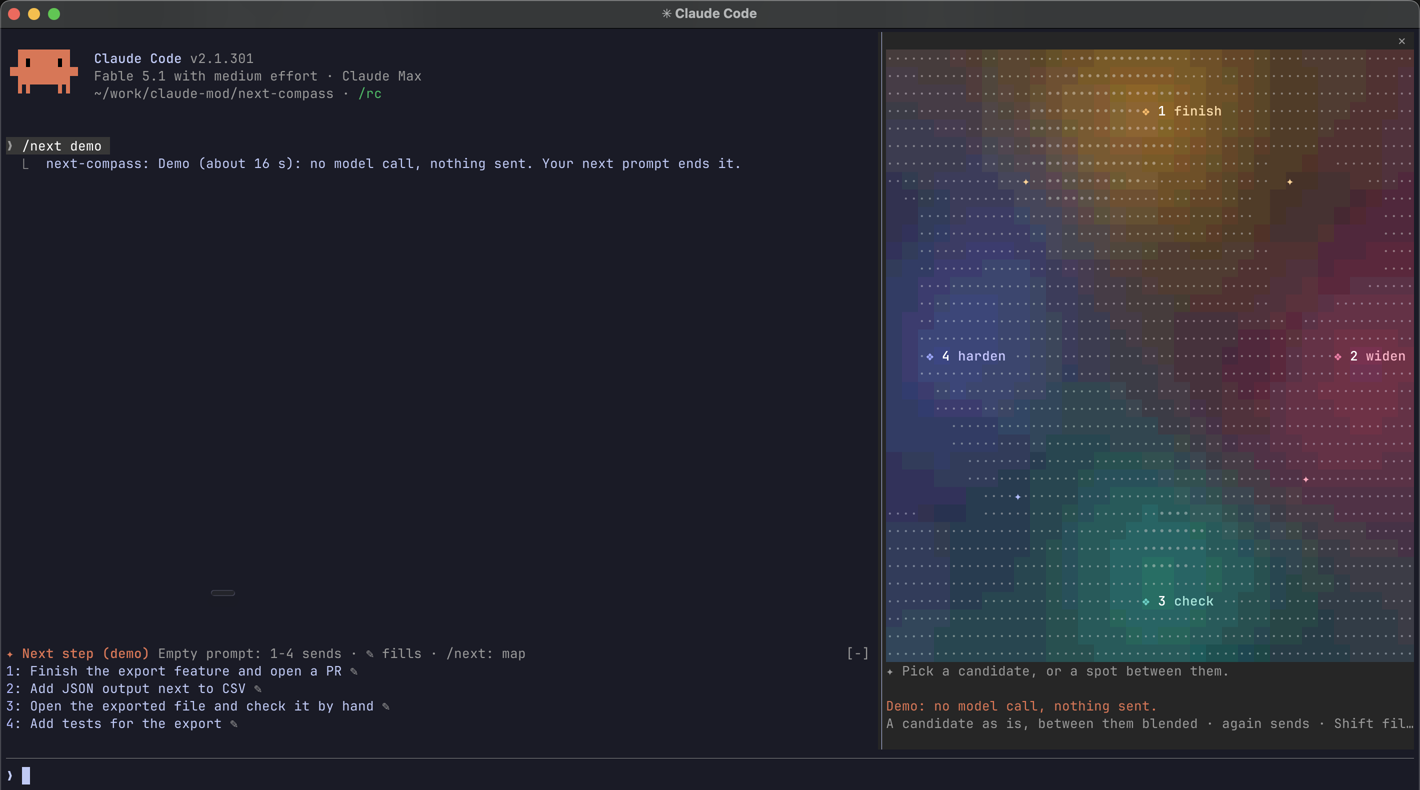Click the small scroll handle in the transcript area

point(223,593)
